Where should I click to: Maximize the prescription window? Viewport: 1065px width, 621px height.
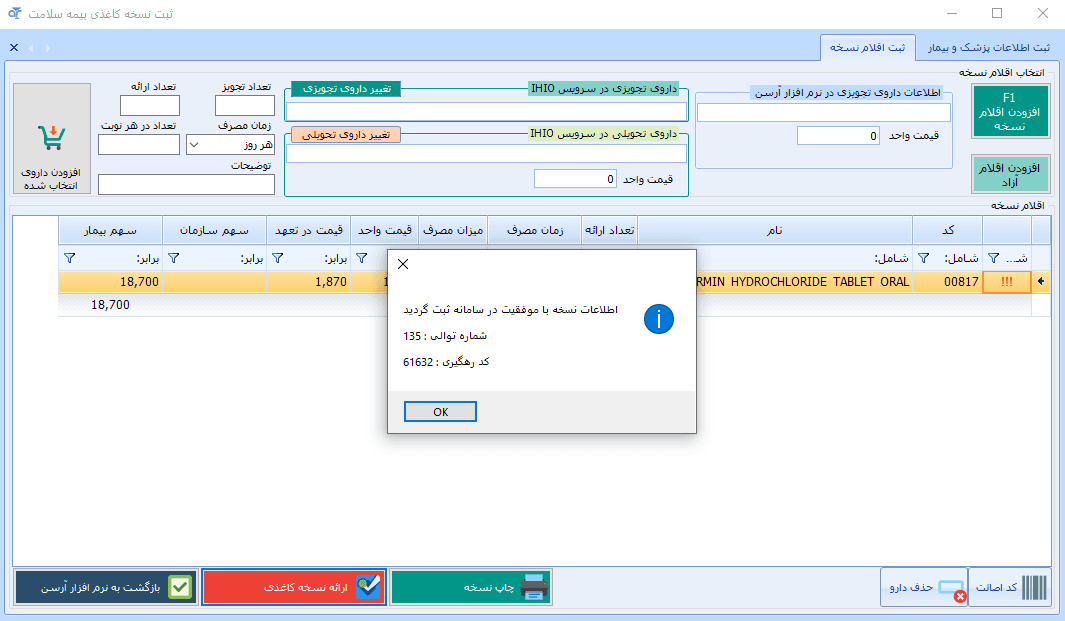click(997, 13)
